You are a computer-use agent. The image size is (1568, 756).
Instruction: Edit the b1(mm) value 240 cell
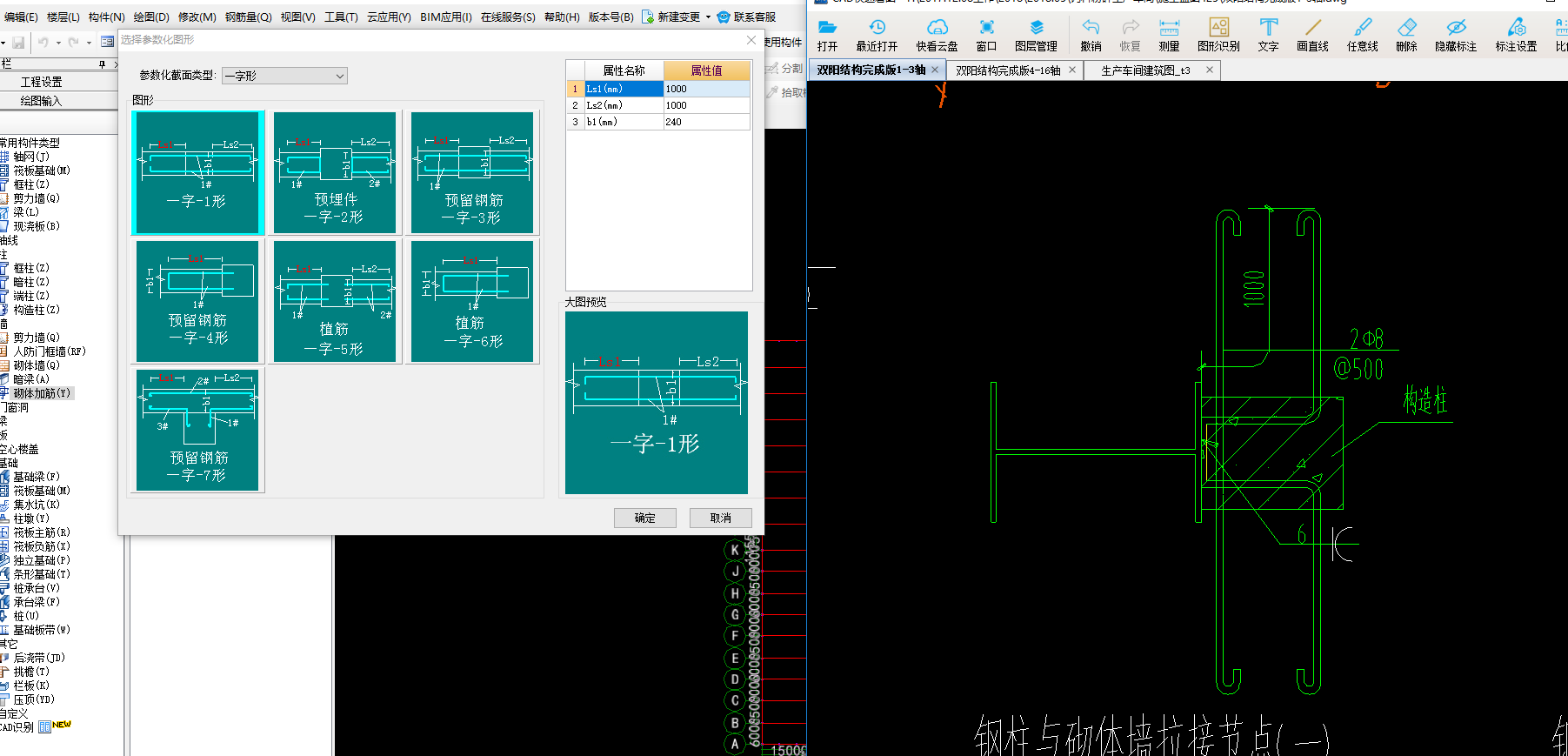click(707, 122)
